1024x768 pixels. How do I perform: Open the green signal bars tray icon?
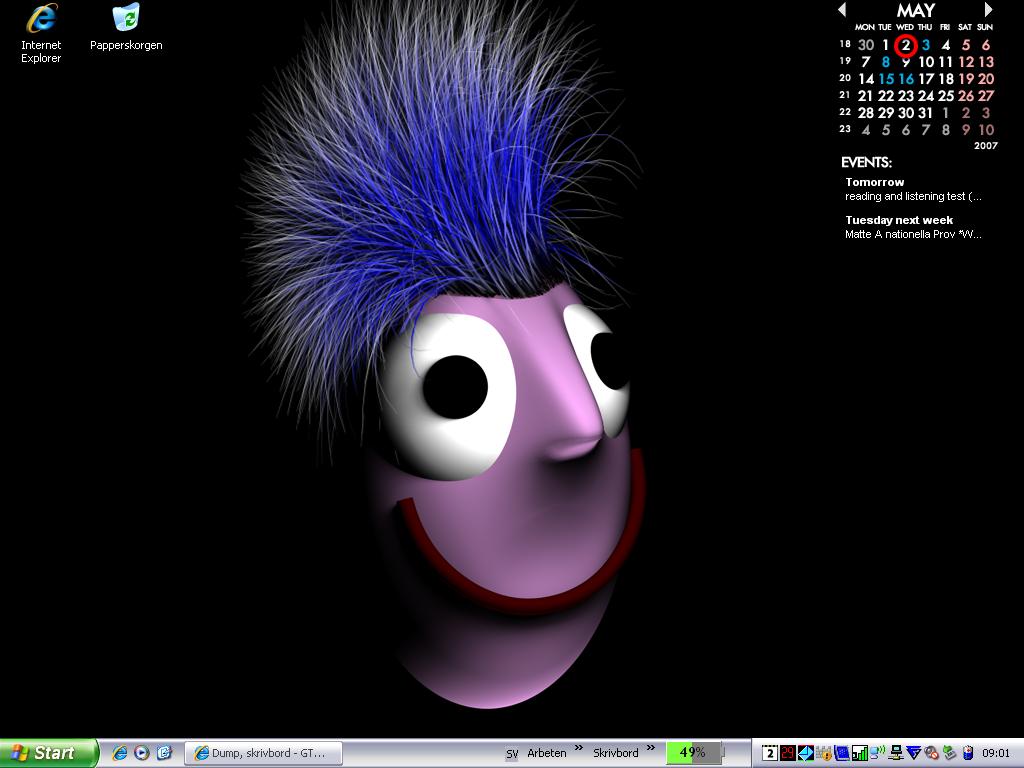point(859,753)
